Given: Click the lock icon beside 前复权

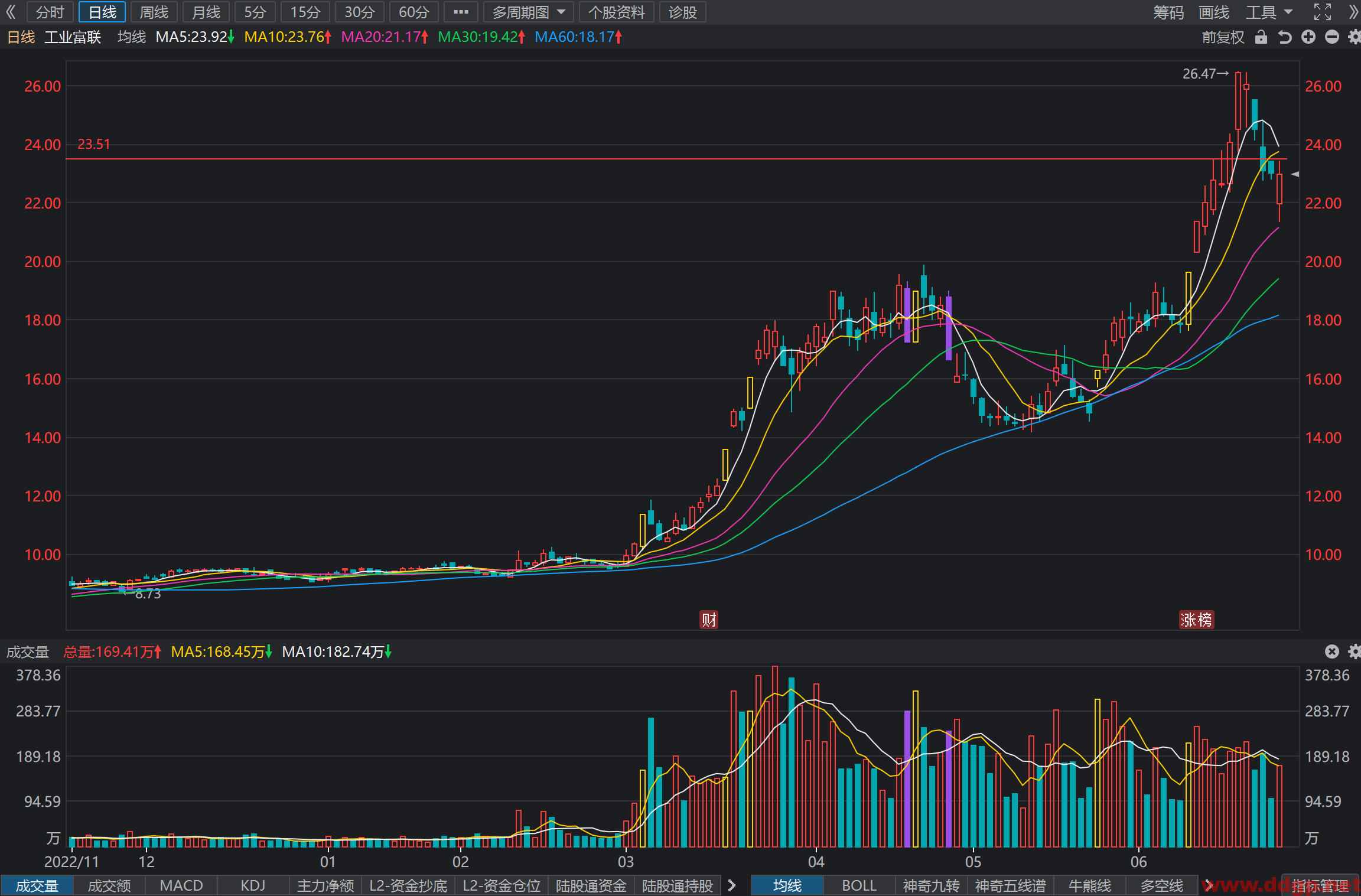Looking at the screenshot, I should coord(1261,37).
